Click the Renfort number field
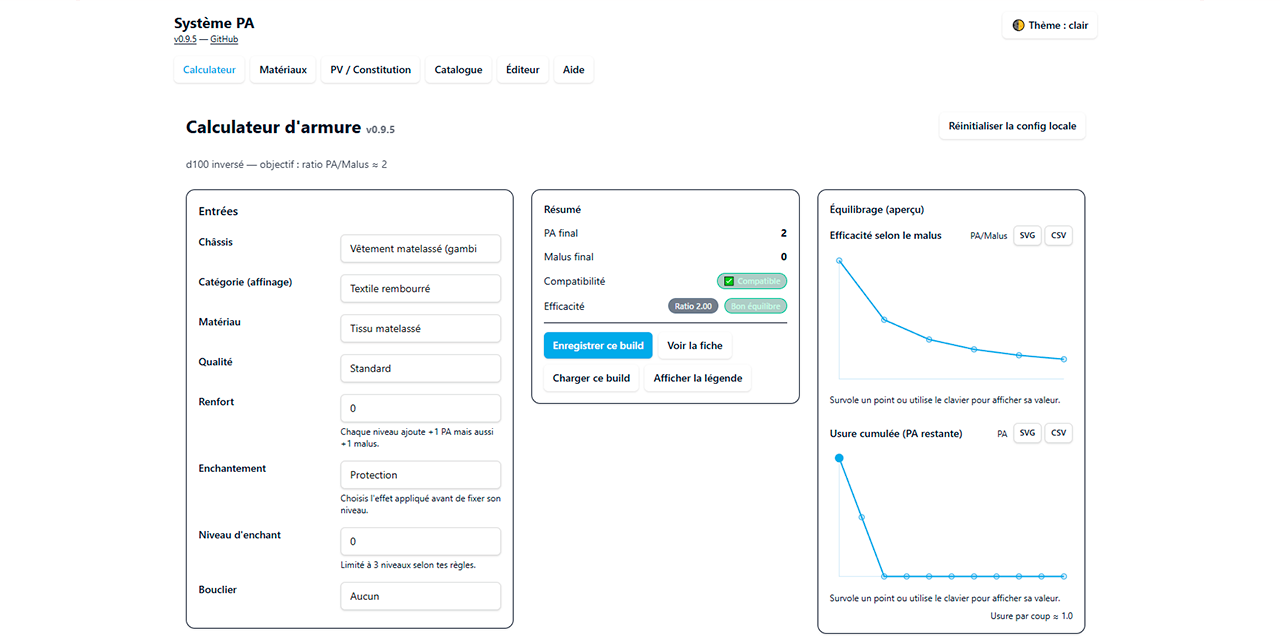1280x640 pixels. click(421, 408)
